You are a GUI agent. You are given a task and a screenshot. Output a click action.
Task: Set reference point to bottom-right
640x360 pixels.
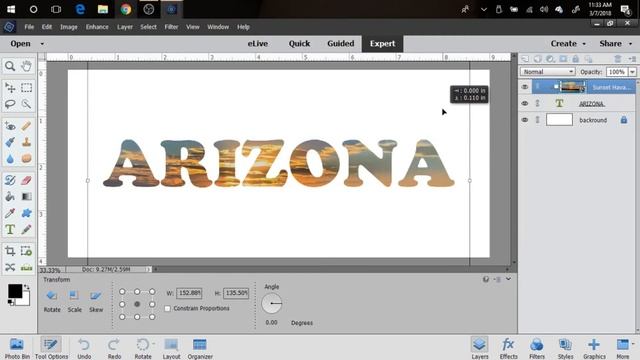[x=152, y=317]
